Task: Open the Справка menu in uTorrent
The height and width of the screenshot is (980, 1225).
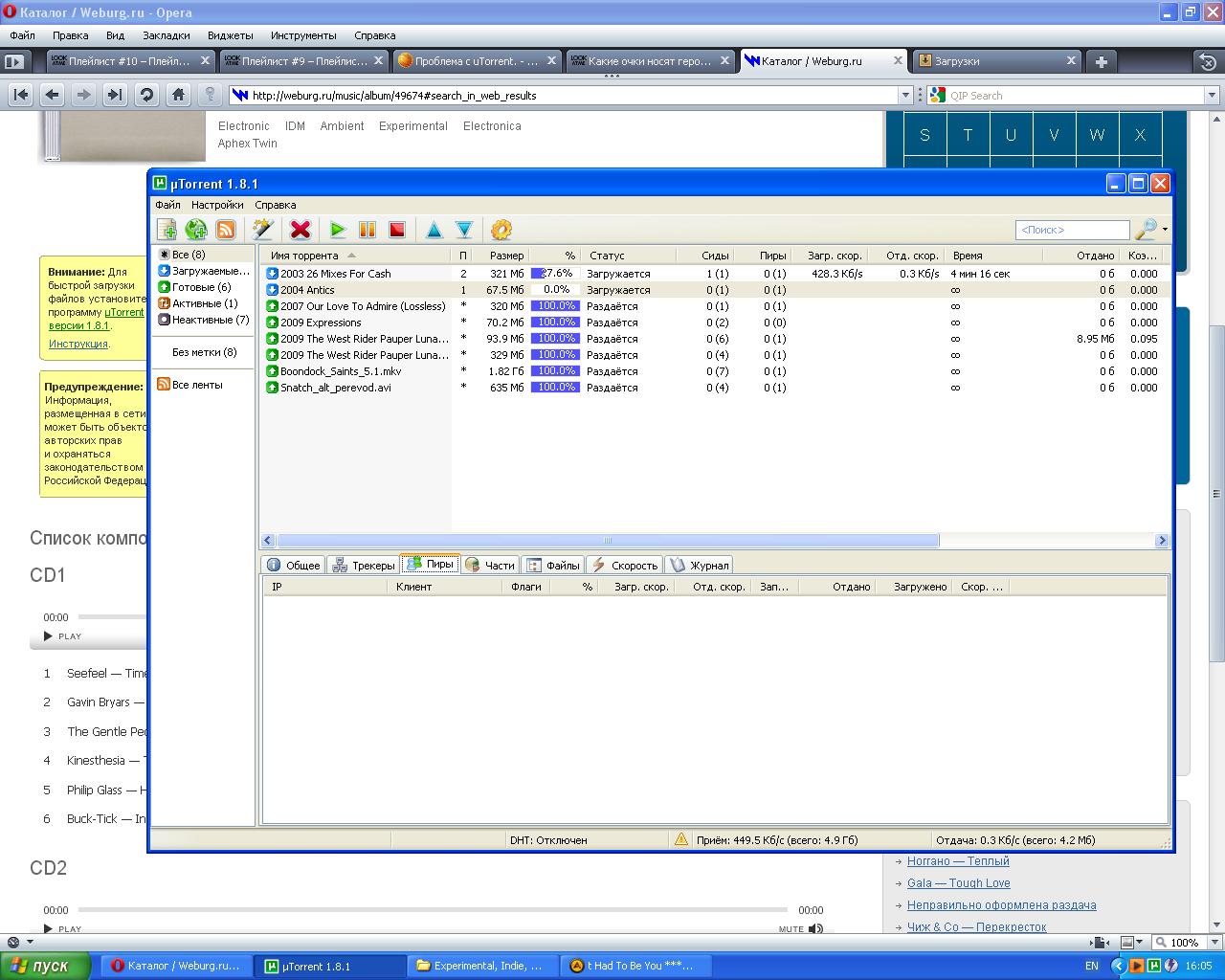Action: pos(276,205)
